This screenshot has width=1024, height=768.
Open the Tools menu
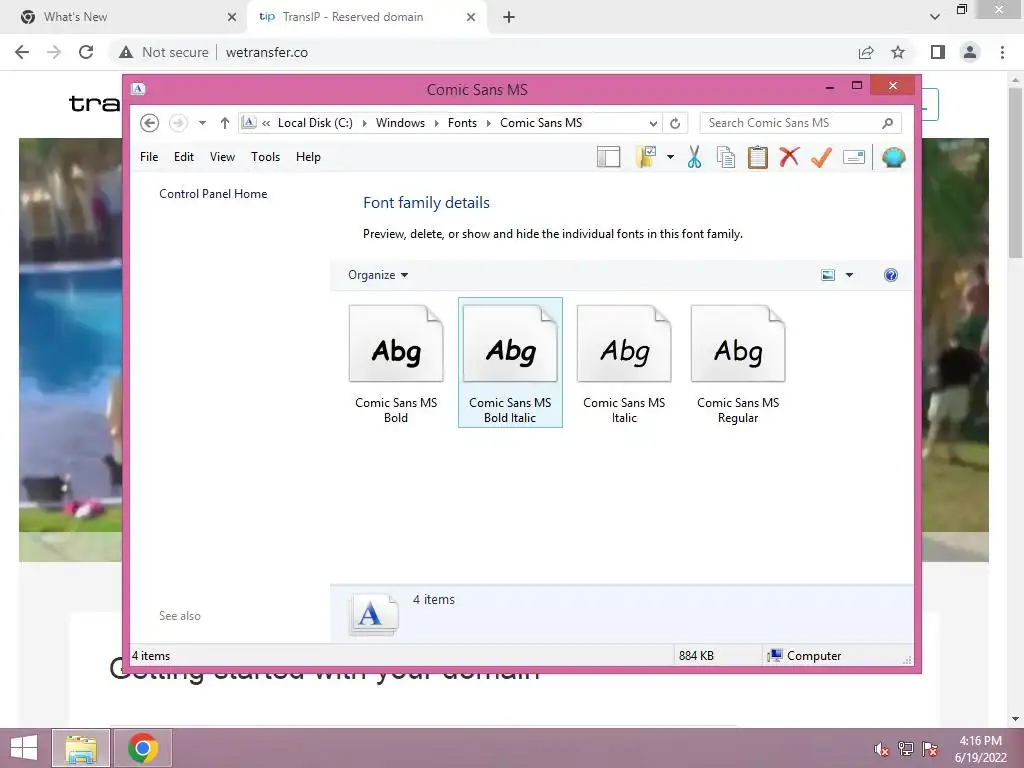pos(265,157)
